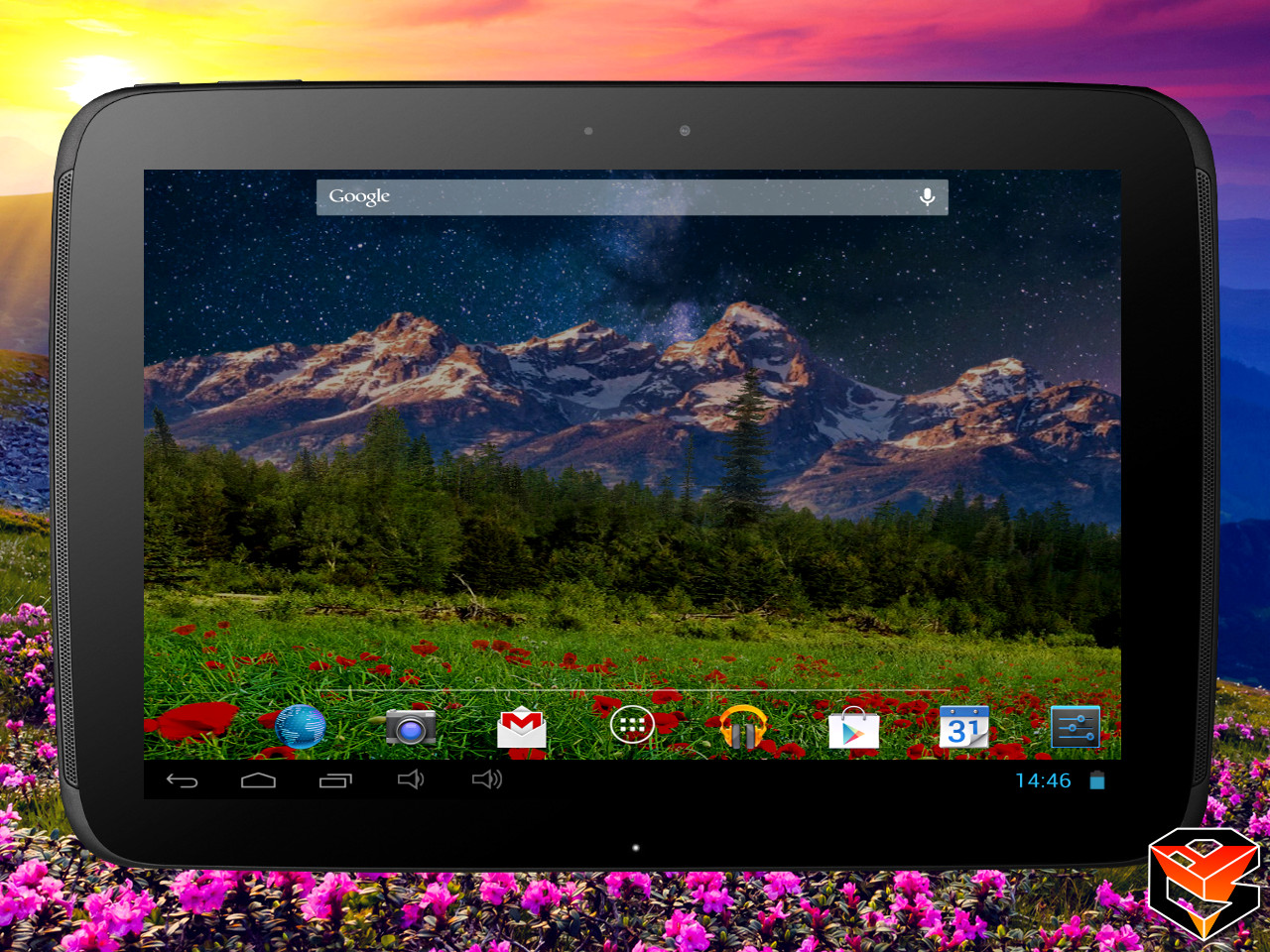This screenshot has height=952, width=1270.
Task: Open the Calendar app showing 31
Action: coord(964,727)
